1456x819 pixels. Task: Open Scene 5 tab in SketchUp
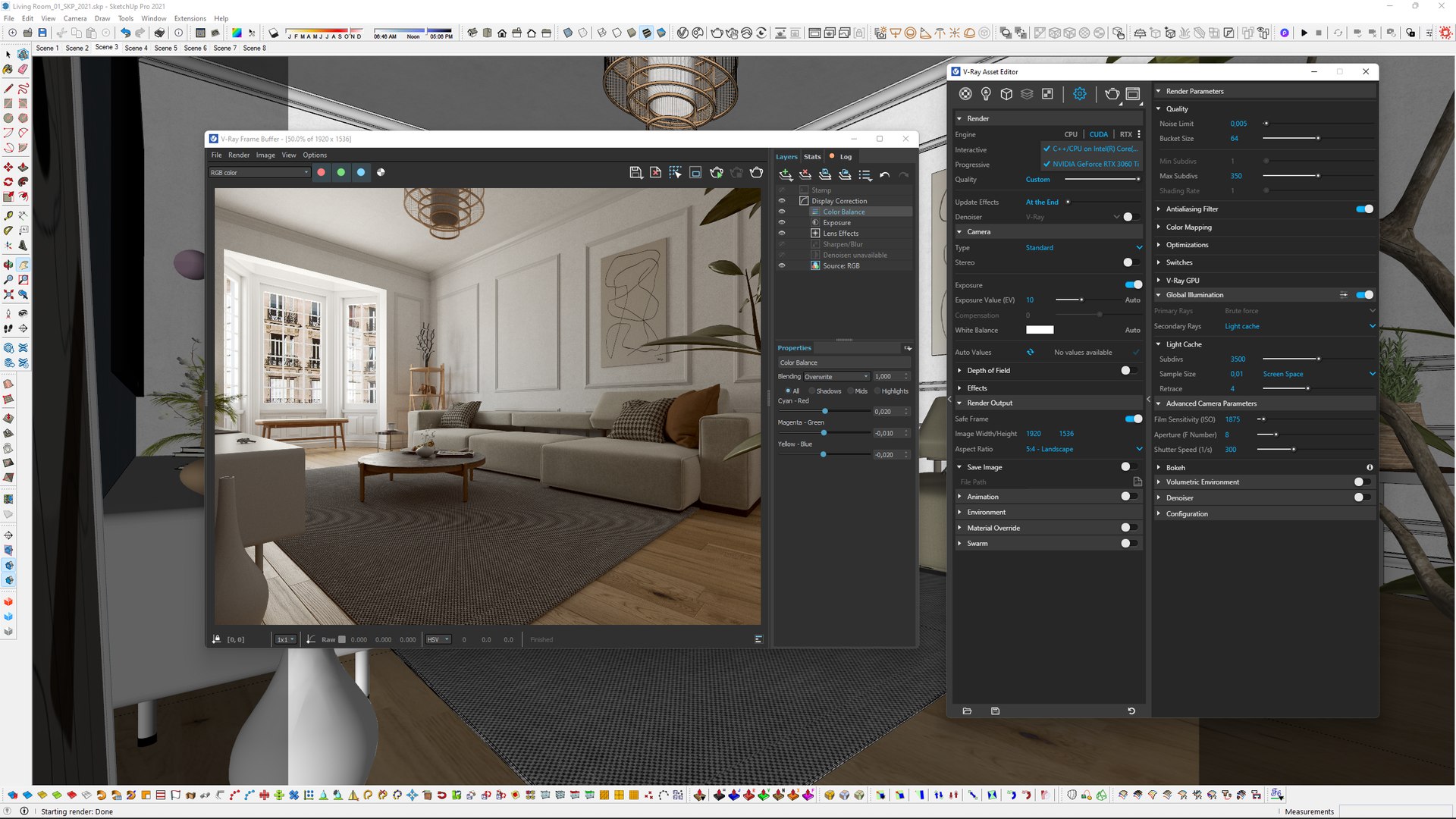165,48
